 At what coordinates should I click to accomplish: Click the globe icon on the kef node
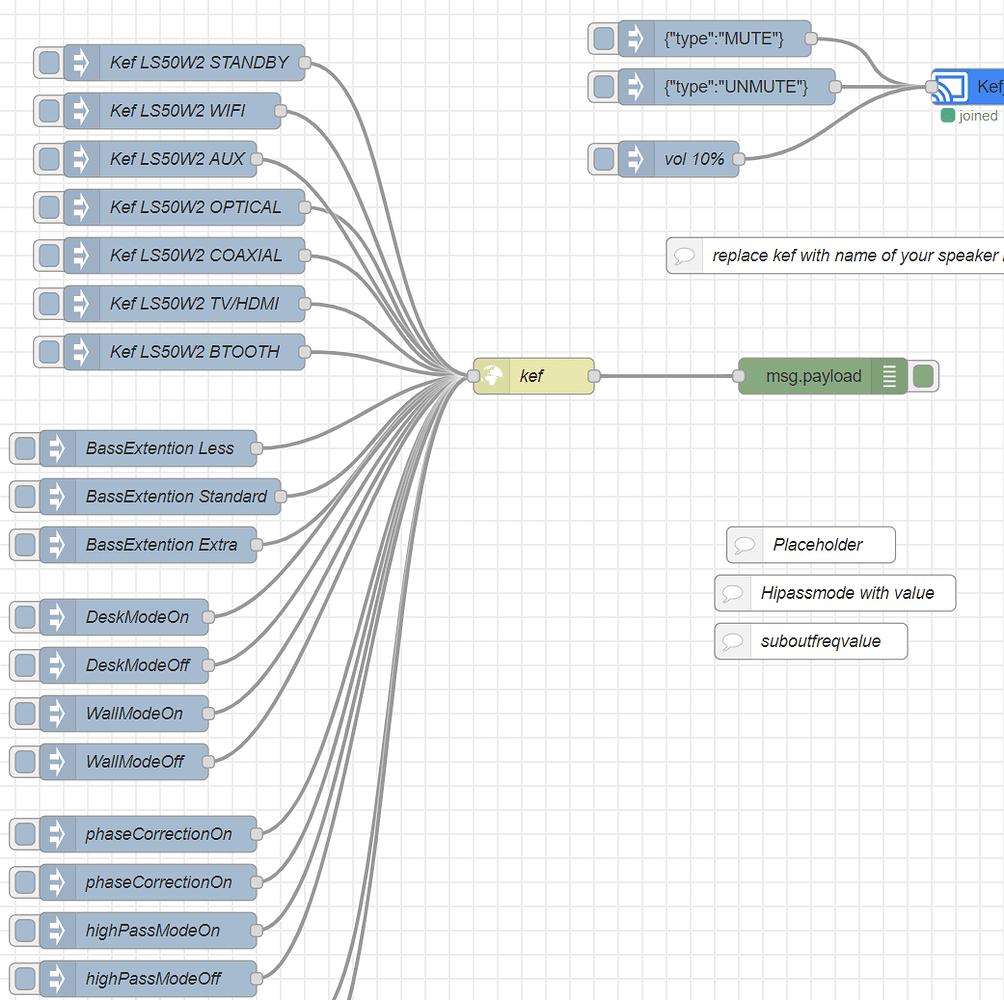click(x=492, y=376)
